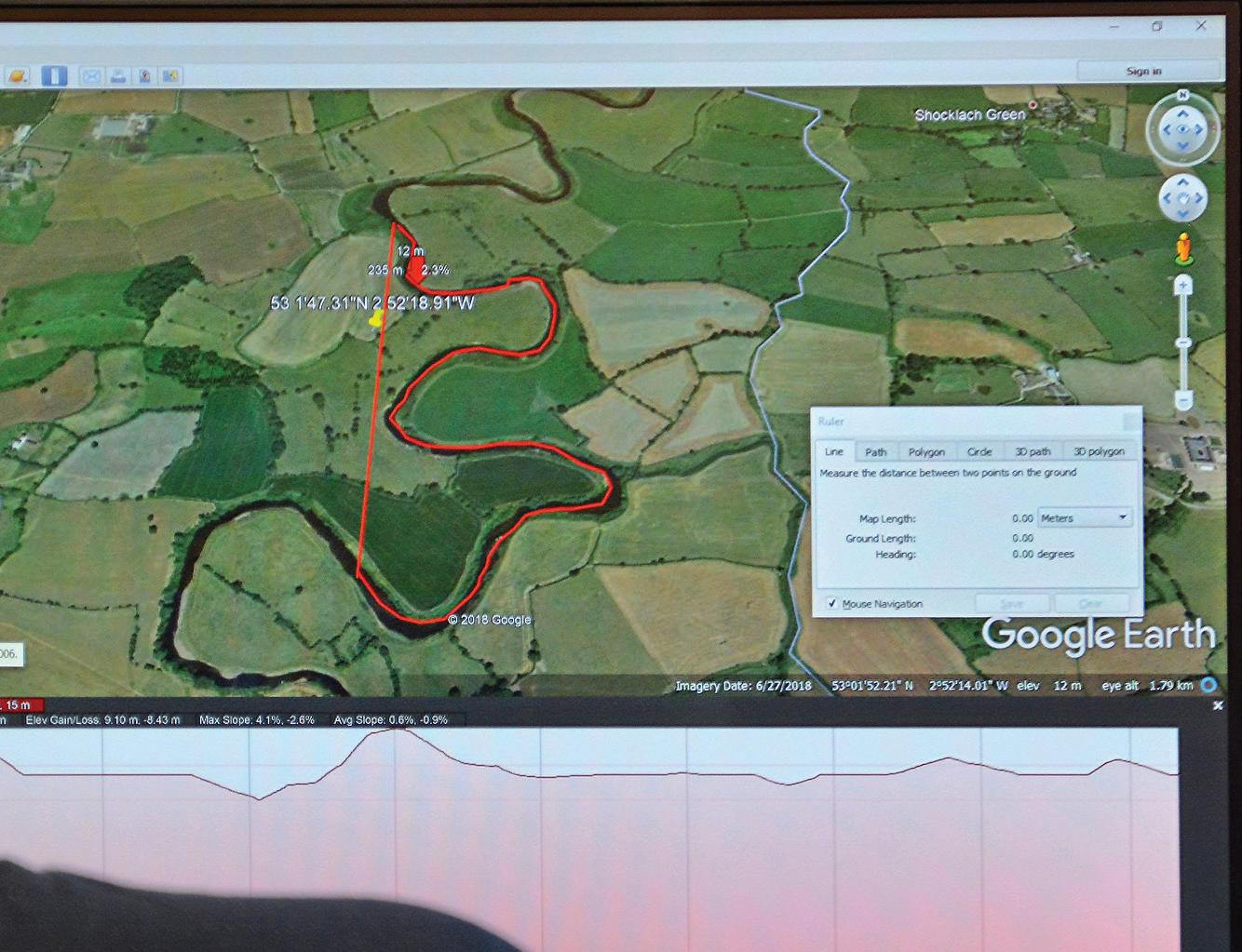Screen dimensions: 1242x952
Task: Switch to the Path tab in Ruler
Action: (876, 452)
